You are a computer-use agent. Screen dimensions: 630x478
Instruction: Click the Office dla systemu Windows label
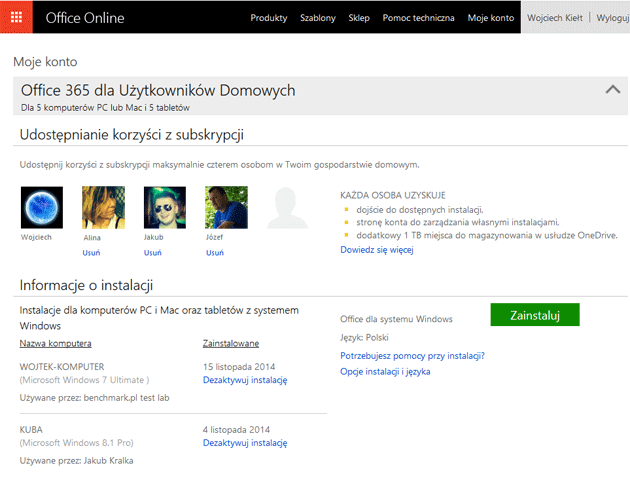tap(396, 319)
